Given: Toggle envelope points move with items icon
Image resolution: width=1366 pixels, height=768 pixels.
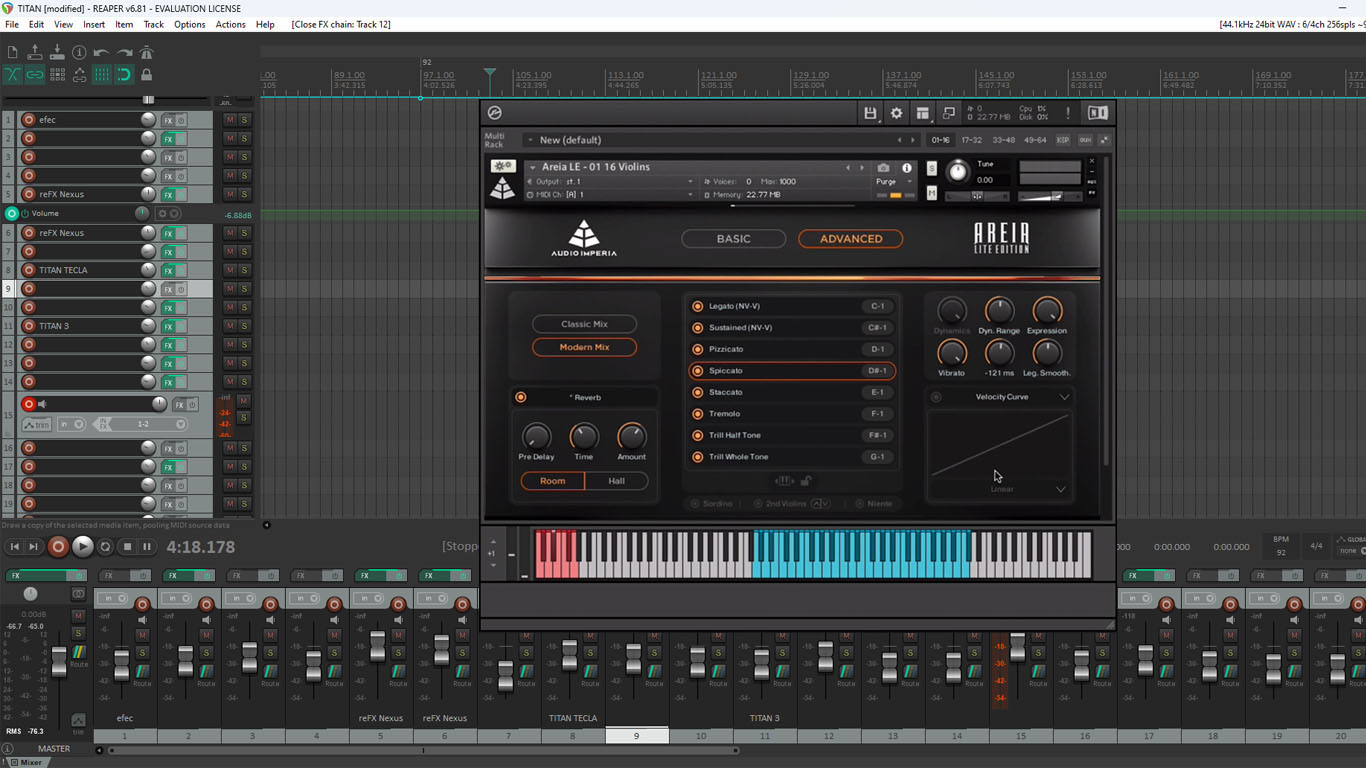Looking at the screenshot, I should (x=79, y=74).
